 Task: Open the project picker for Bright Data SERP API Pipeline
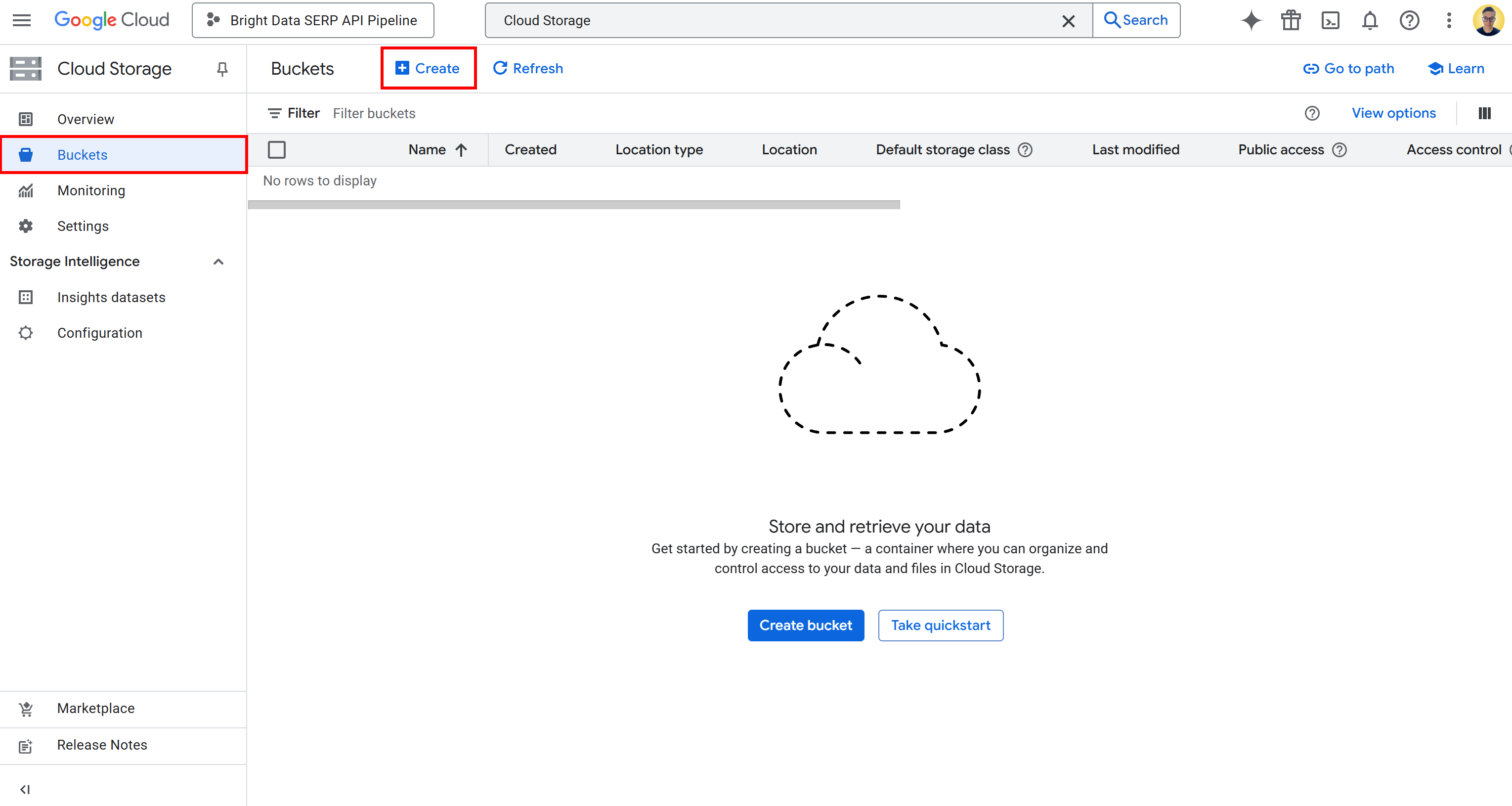click(x=312, y=20)
